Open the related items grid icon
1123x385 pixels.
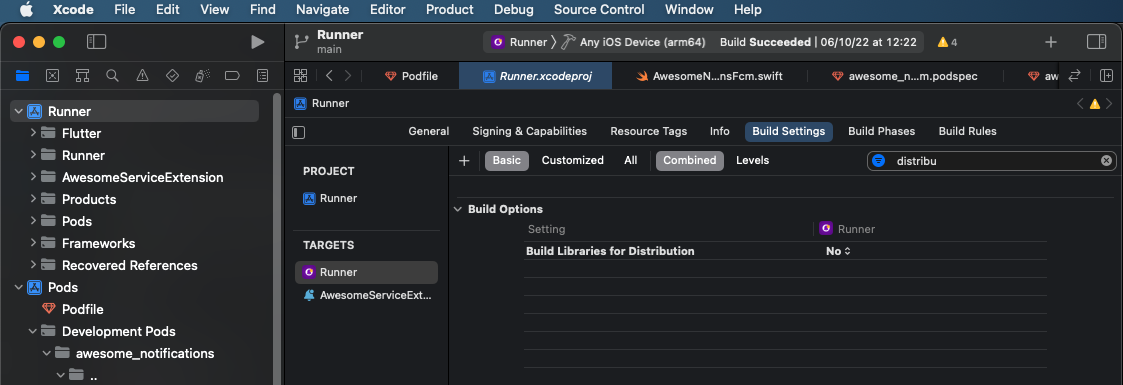301,76
